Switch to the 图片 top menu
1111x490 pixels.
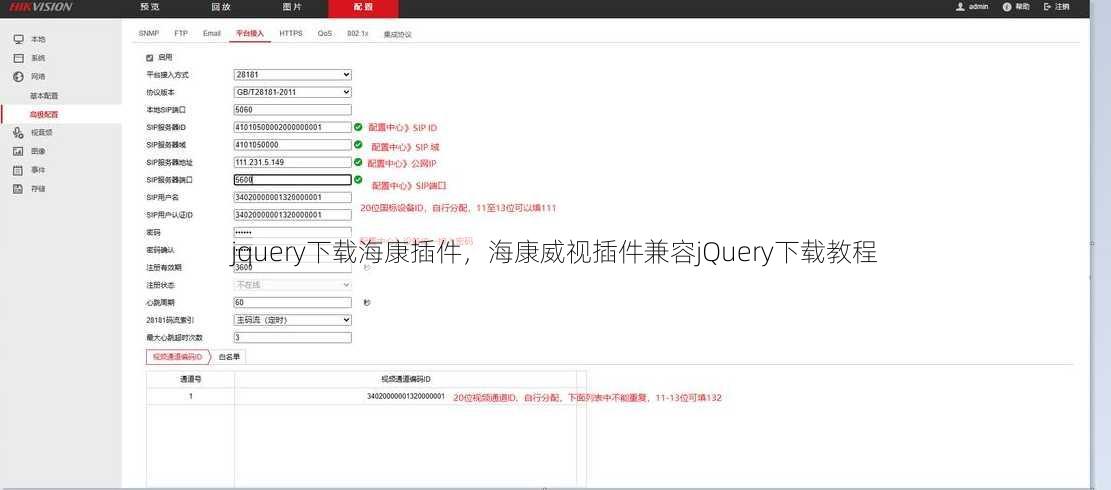(x=292, y=7)
